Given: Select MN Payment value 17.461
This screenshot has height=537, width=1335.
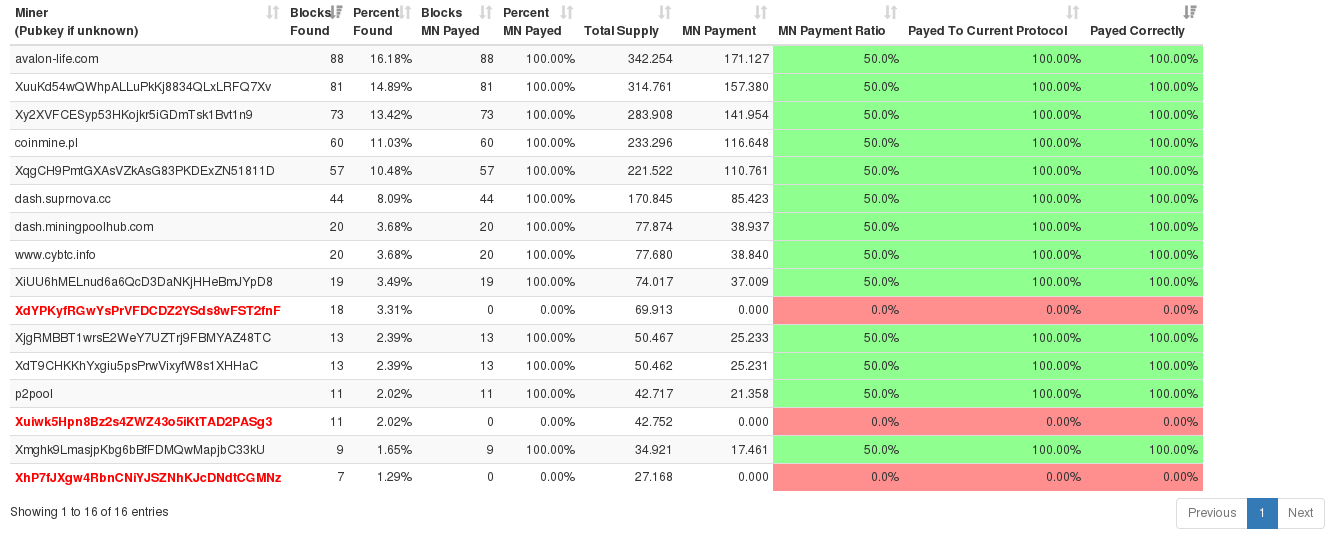Looking at the screenshot, I should pos(749,450).
